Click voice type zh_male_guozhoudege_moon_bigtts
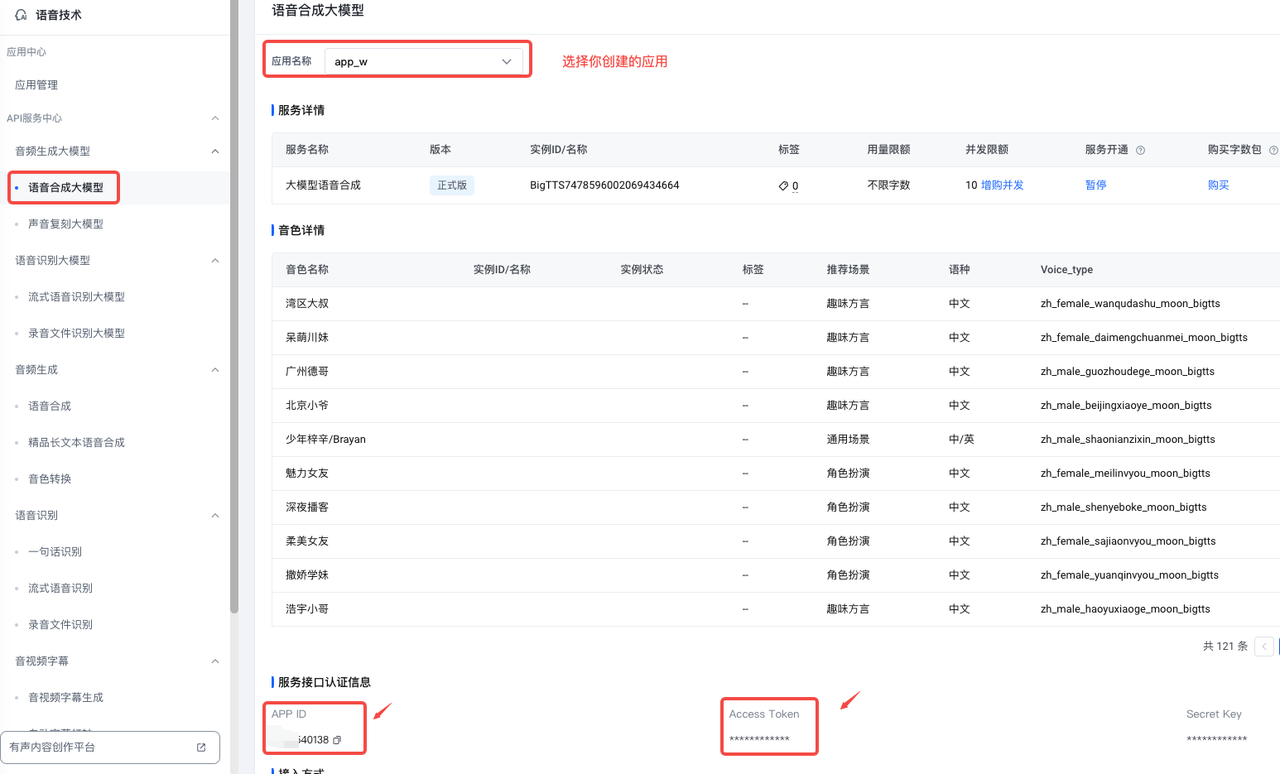 click(1127, 371)
